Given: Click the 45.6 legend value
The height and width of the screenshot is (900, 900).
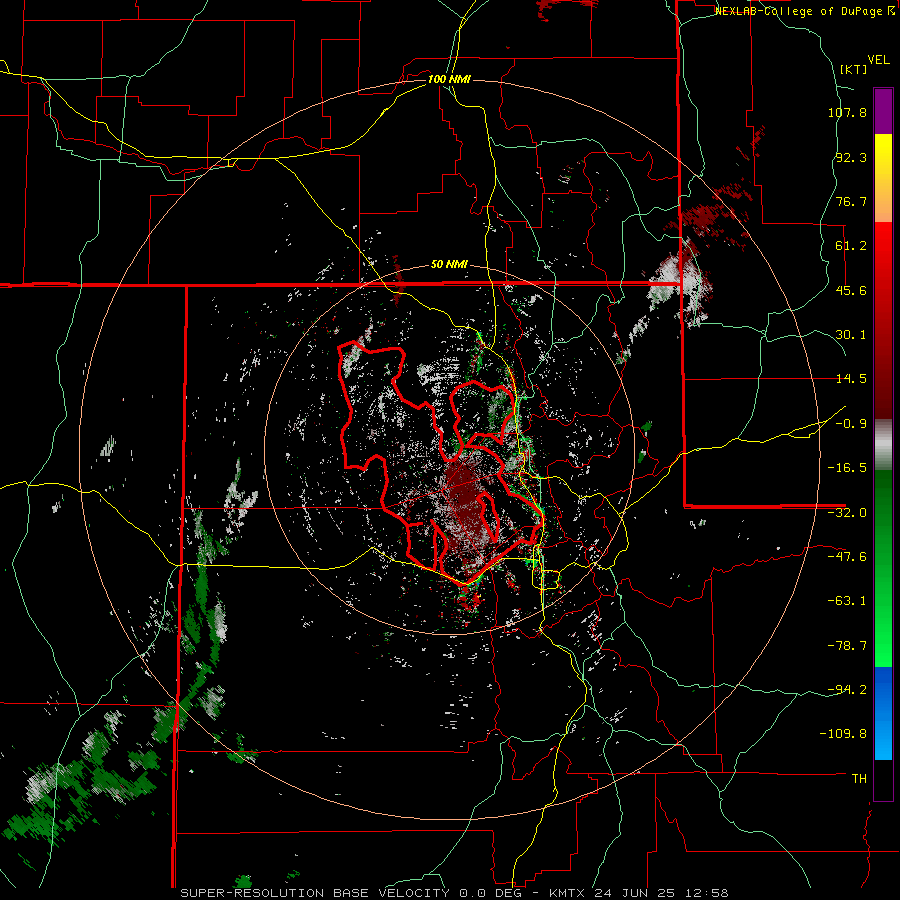Looking at the screenshot, I should pos(851,290).
